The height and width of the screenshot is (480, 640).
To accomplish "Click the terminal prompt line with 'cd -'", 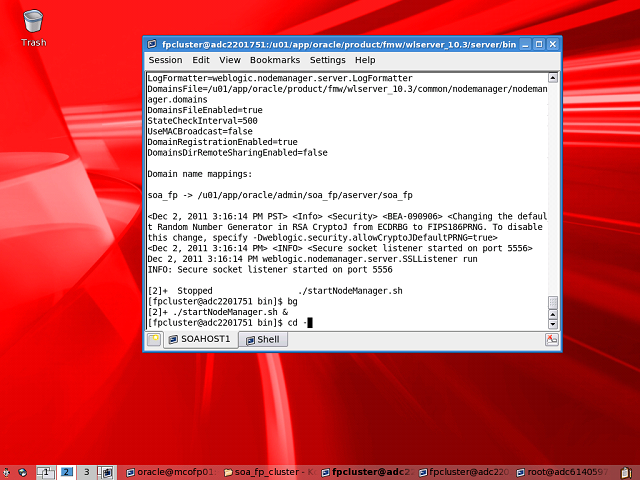I will point(229,322).
